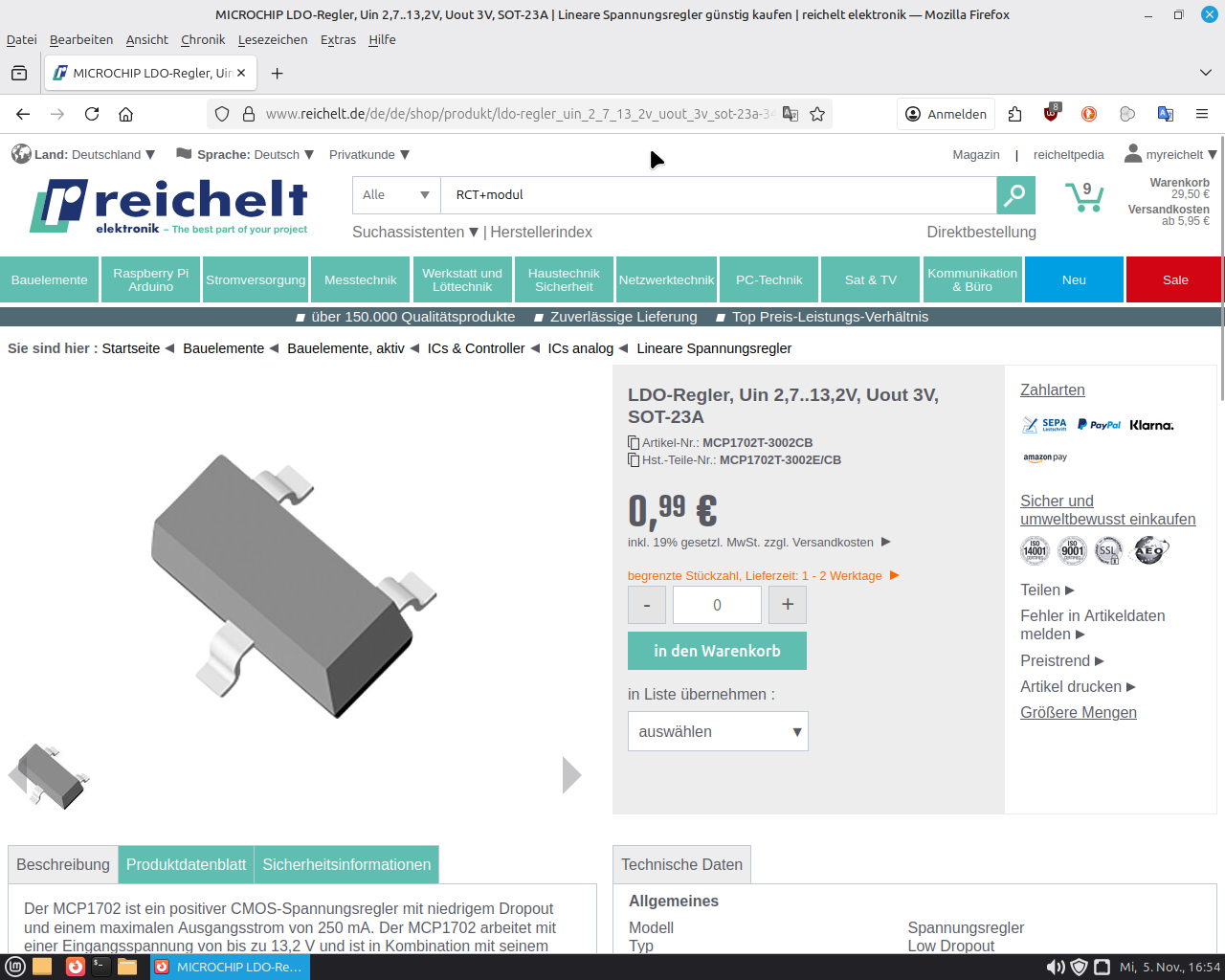This screenshot has width=1225, height=980.
Task: Click the translate page icon in address bar
Action: click(x=791, y=114)
